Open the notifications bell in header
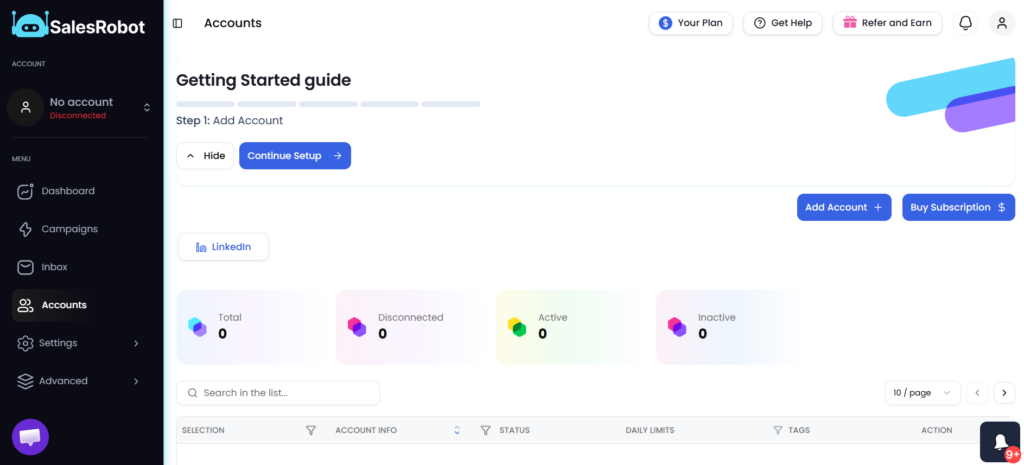The width and height of the screenshot is (1024, 465). click(x=965, y=23)
